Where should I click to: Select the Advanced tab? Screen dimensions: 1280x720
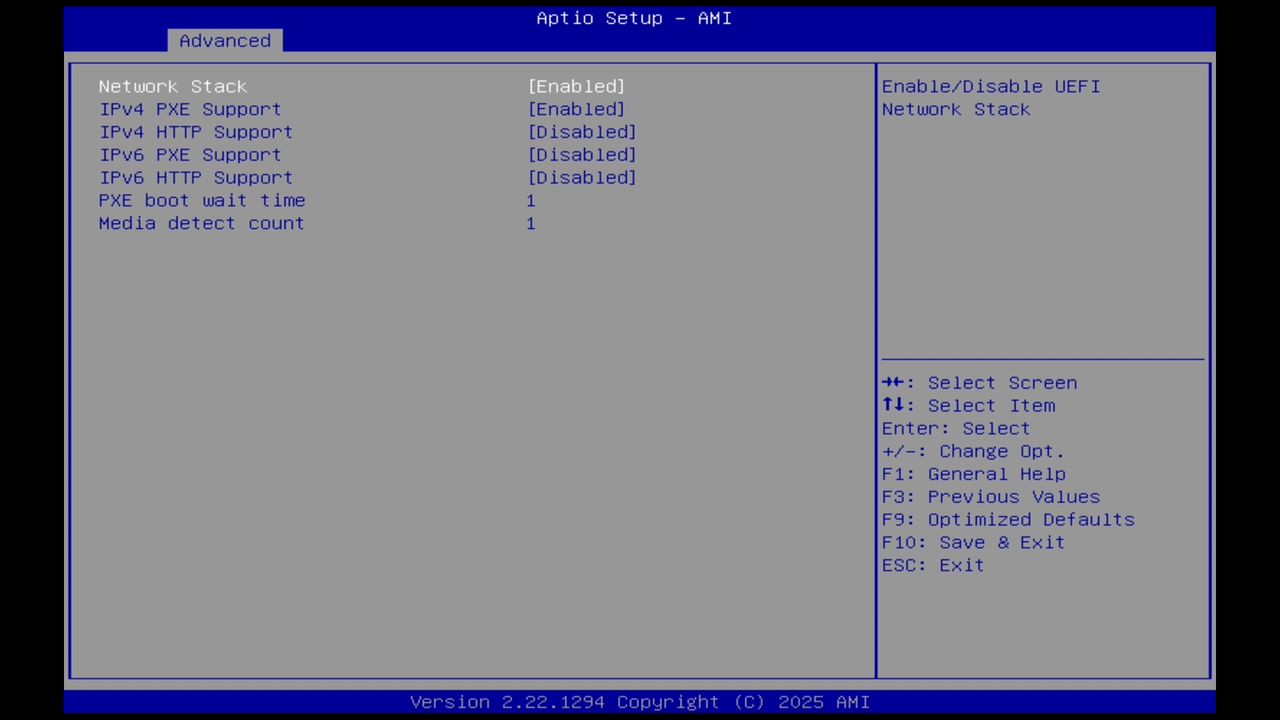[224, 40]
